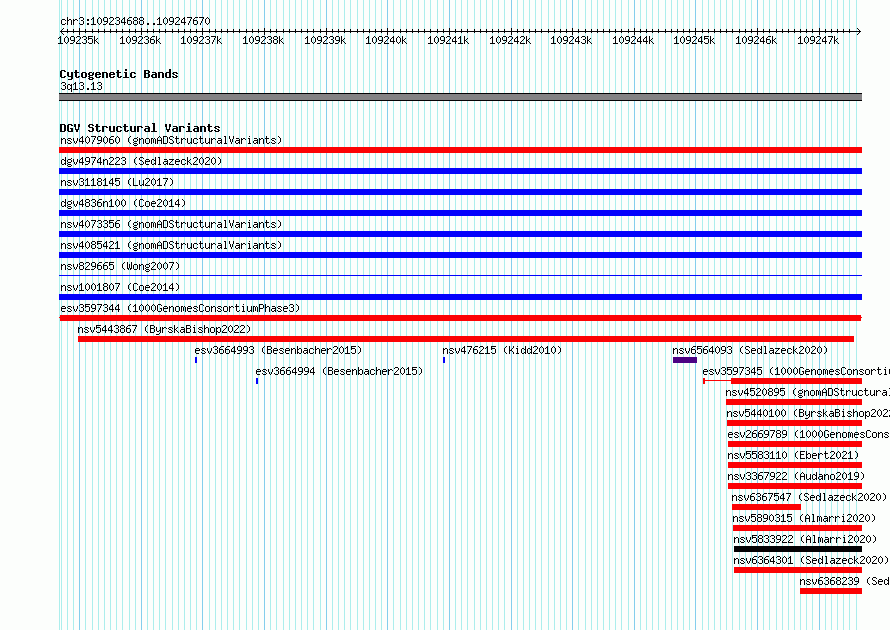
Task: Click the 109245k ruler tick label
Action: 694,40
